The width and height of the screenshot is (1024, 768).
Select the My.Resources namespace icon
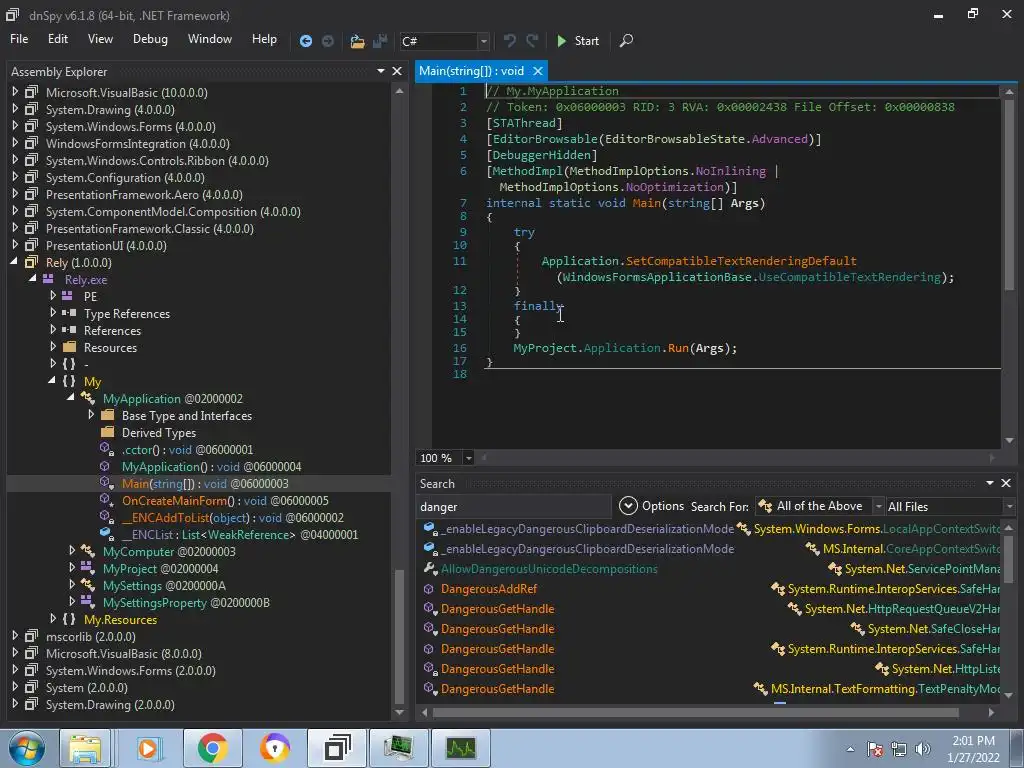tap(69, 618)
